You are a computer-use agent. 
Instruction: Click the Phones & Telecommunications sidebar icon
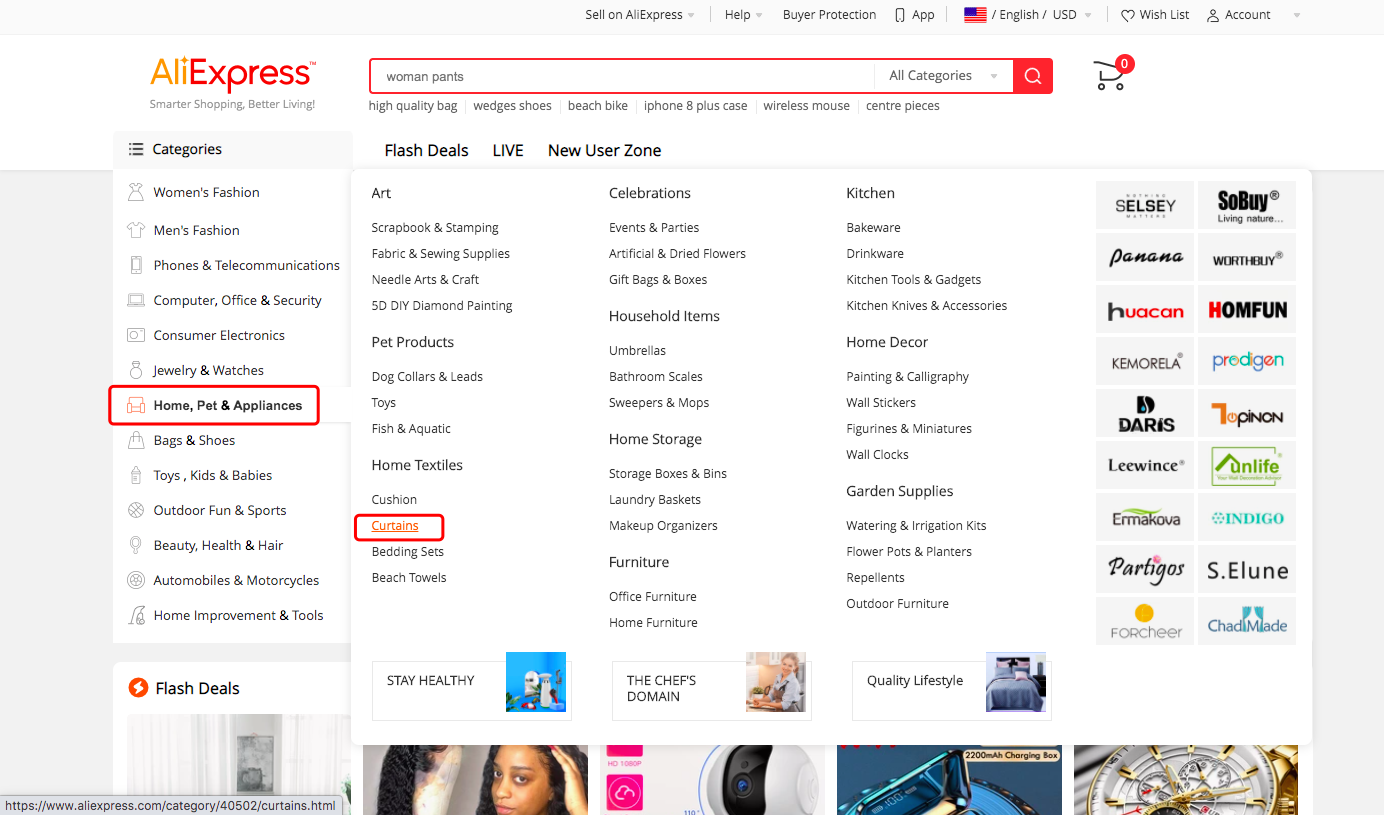point(136,265)
